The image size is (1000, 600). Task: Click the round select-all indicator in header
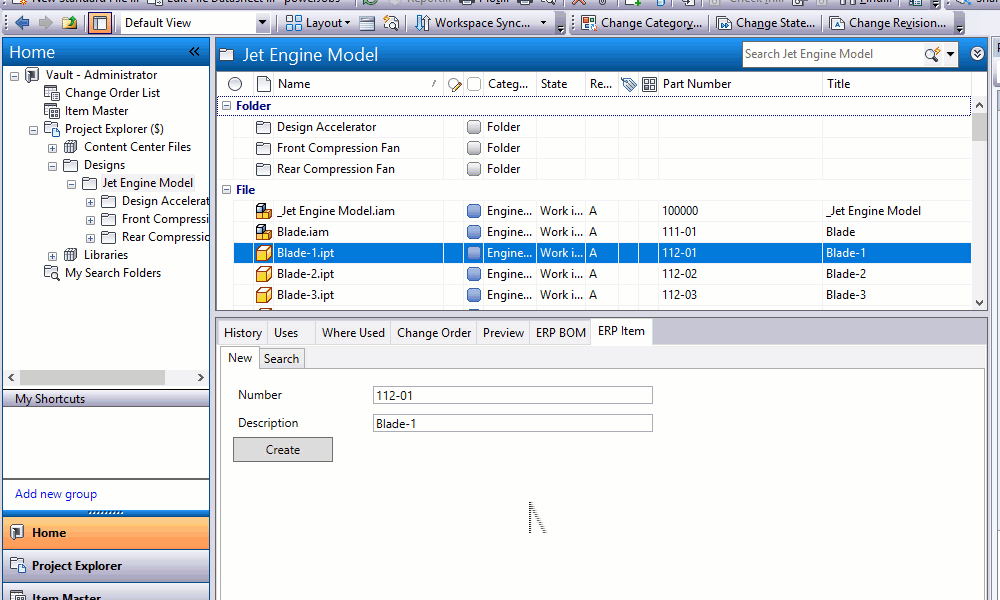(235, 84)
